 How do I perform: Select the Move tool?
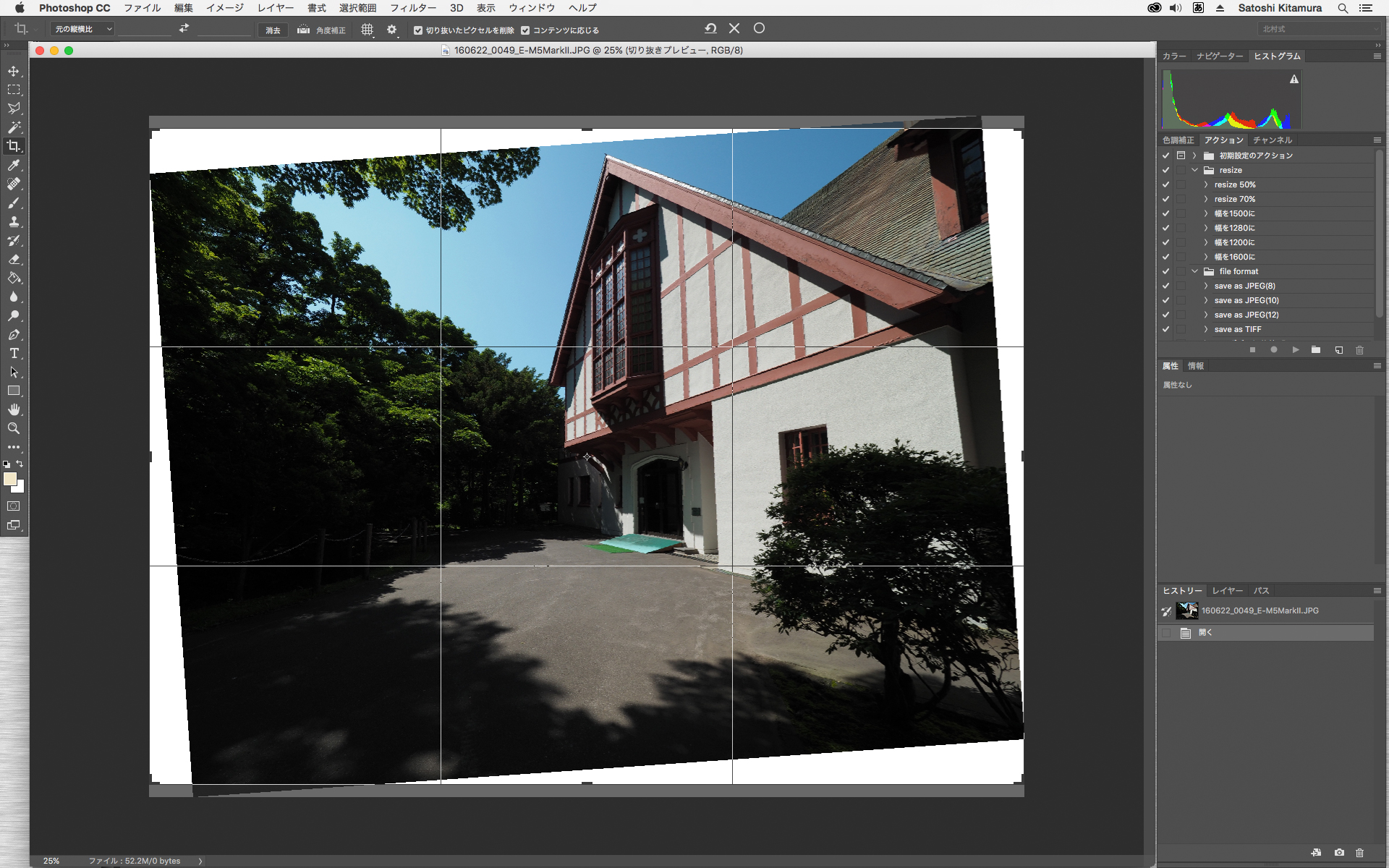[14, 71]
